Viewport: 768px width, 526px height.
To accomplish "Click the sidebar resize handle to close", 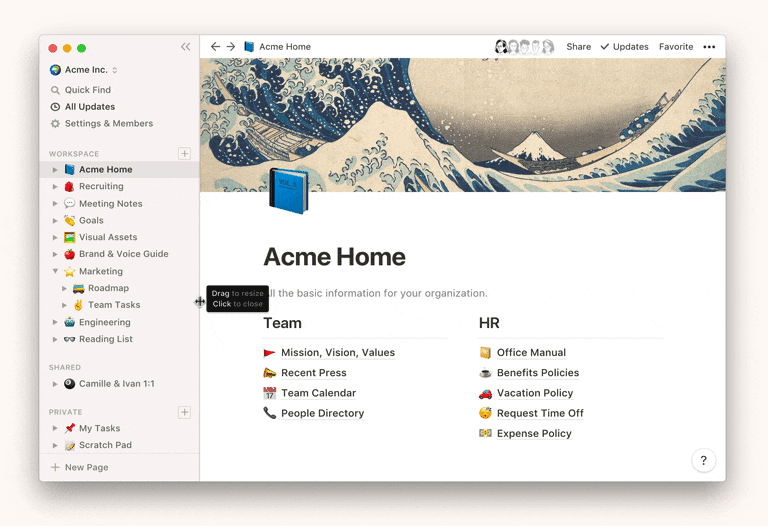I will 199,302.
